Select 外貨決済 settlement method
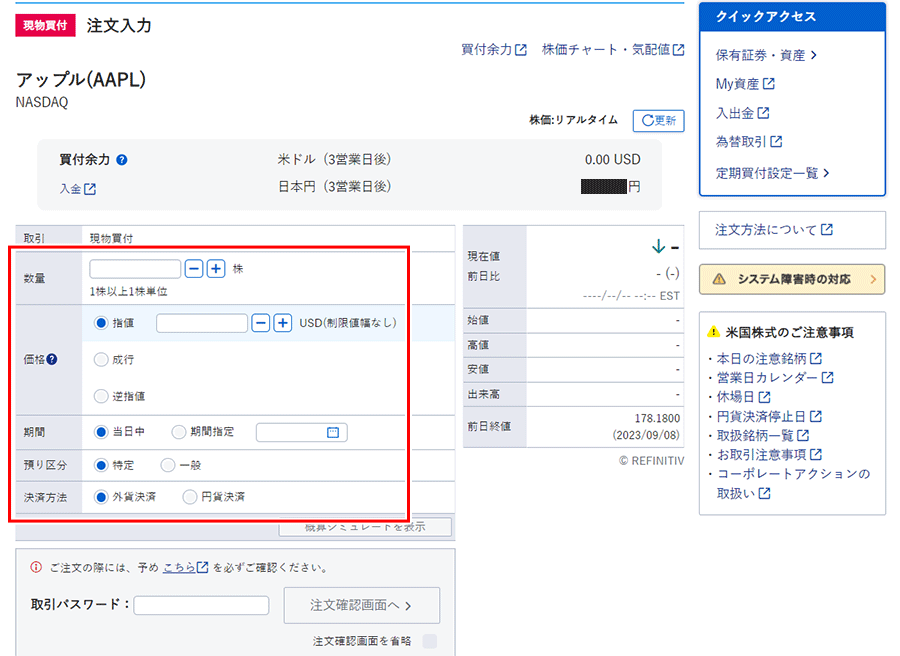The height and width of the screenshot is (656, 900). pos(101,496)
